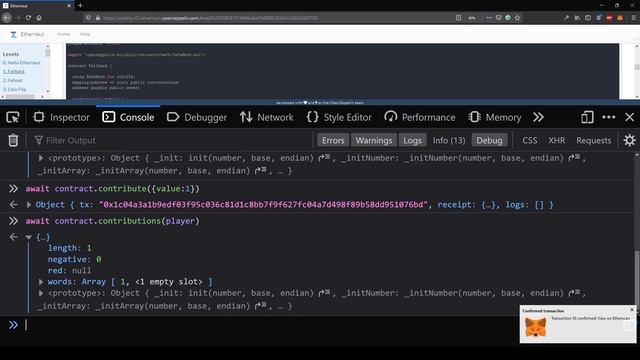640x360 pixels.
Task: Expand the top prototype Object entry
Action: point(41,158)
